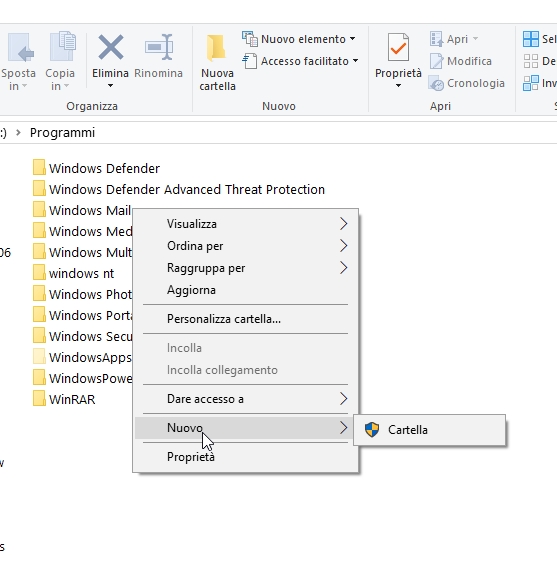Click the Proprietà checkmark icon in ribbon
The height and width of the screenshot is (567, 557).
[398, 47]
